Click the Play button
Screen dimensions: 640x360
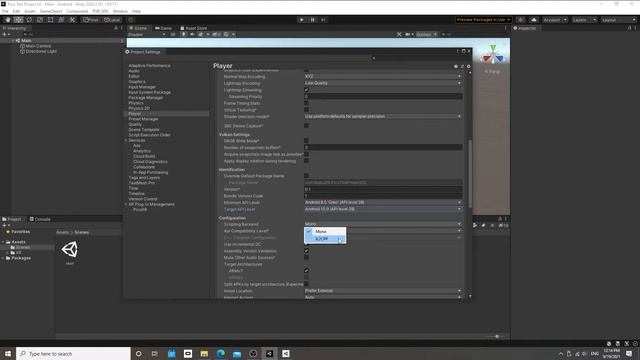[302, 20]
